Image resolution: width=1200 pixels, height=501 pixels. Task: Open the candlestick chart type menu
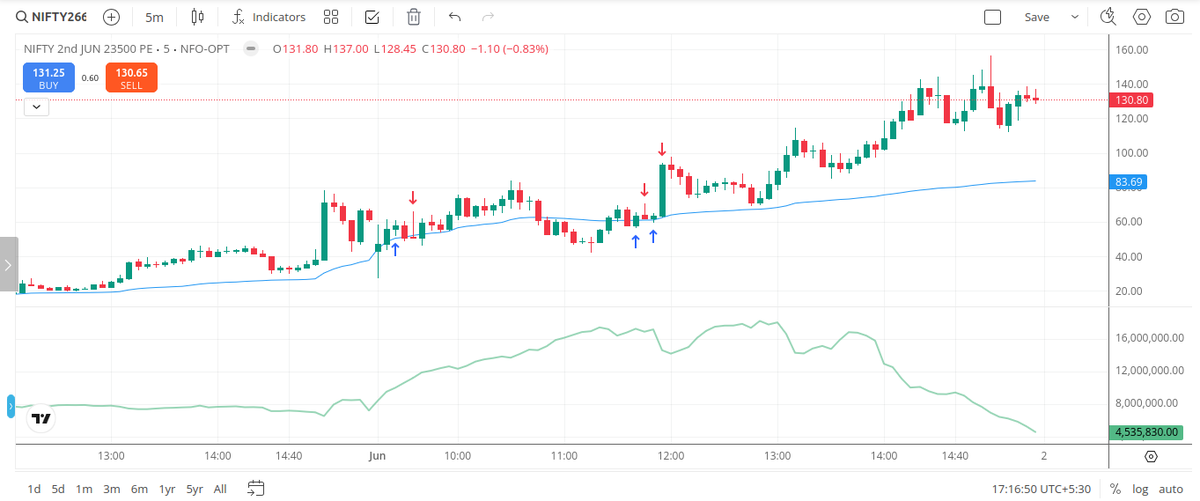click(x=198, y=17)
